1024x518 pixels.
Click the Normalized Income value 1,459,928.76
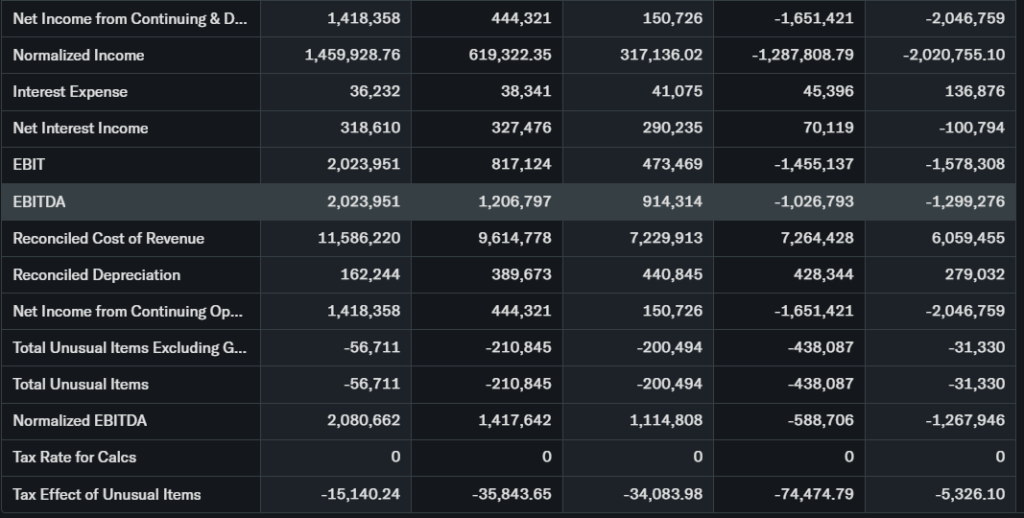pos(352,55)
